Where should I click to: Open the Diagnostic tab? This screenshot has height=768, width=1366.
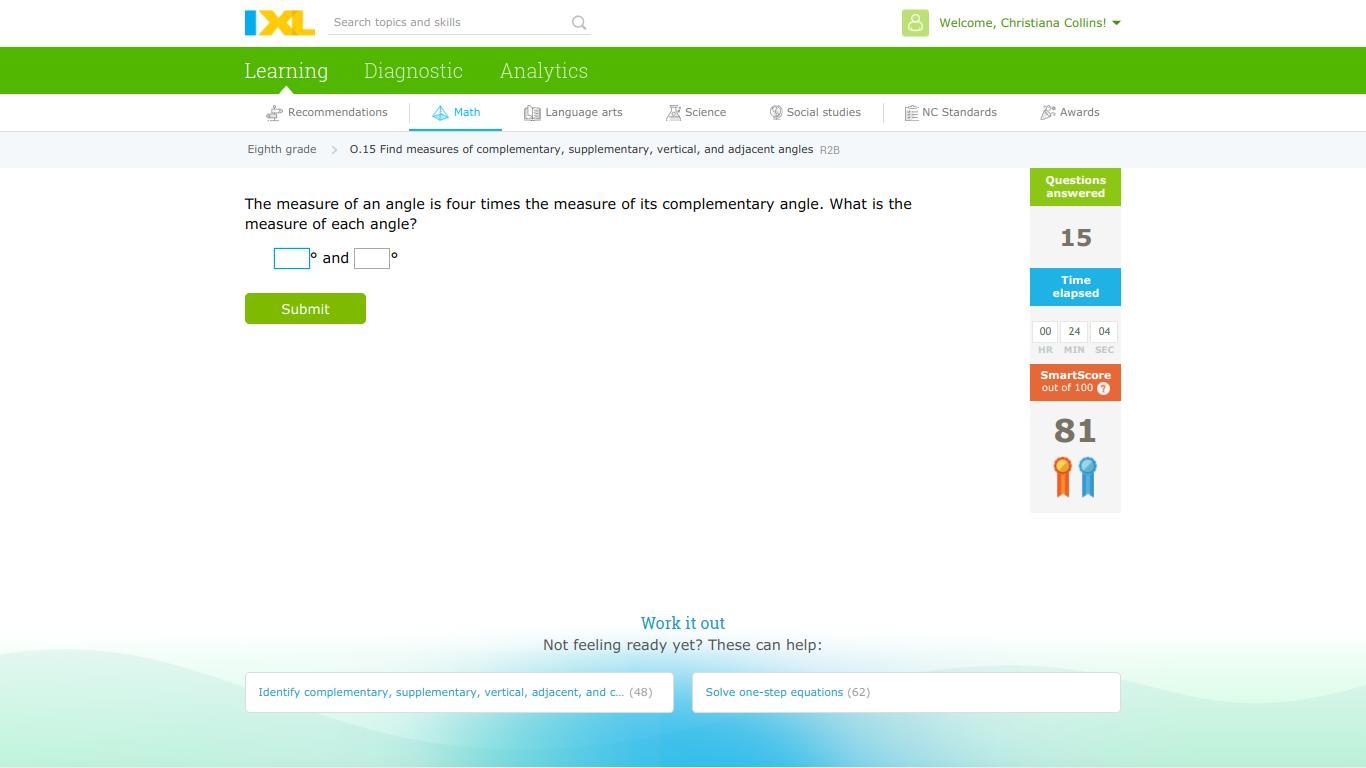tap(413, 71)
